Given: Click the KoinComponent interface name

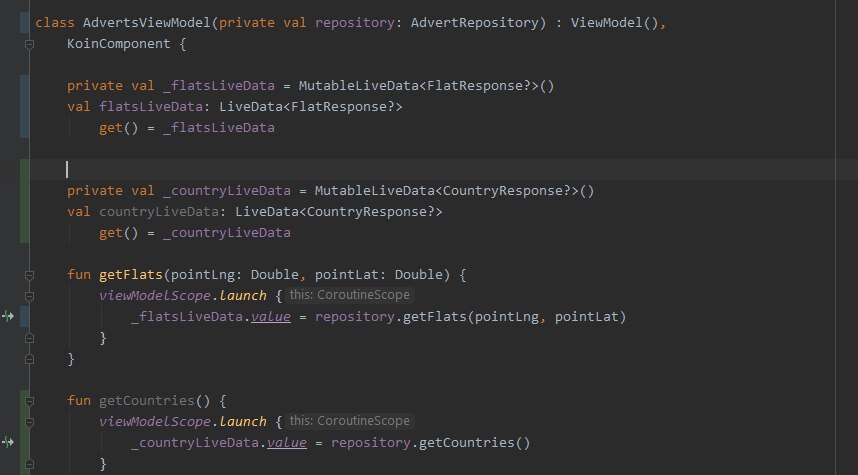Looking at the screenshot, I should (119, 44).
